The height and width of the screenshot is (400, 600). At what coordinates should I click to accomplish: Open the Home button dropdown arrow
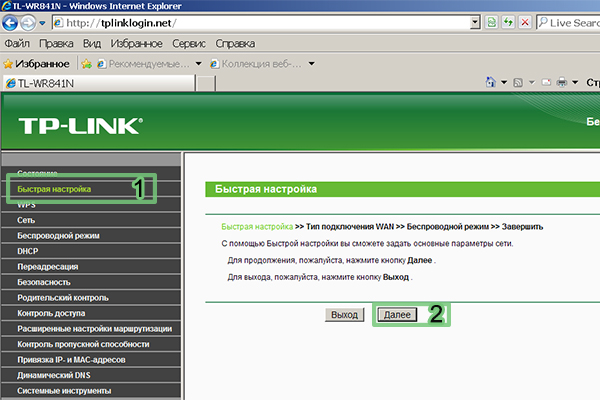click(504, 82)
